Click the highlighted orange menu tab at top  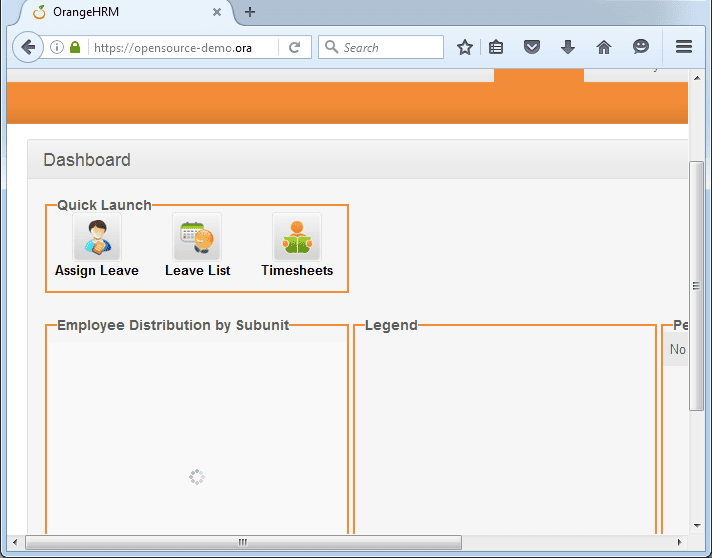click(539, 75)
